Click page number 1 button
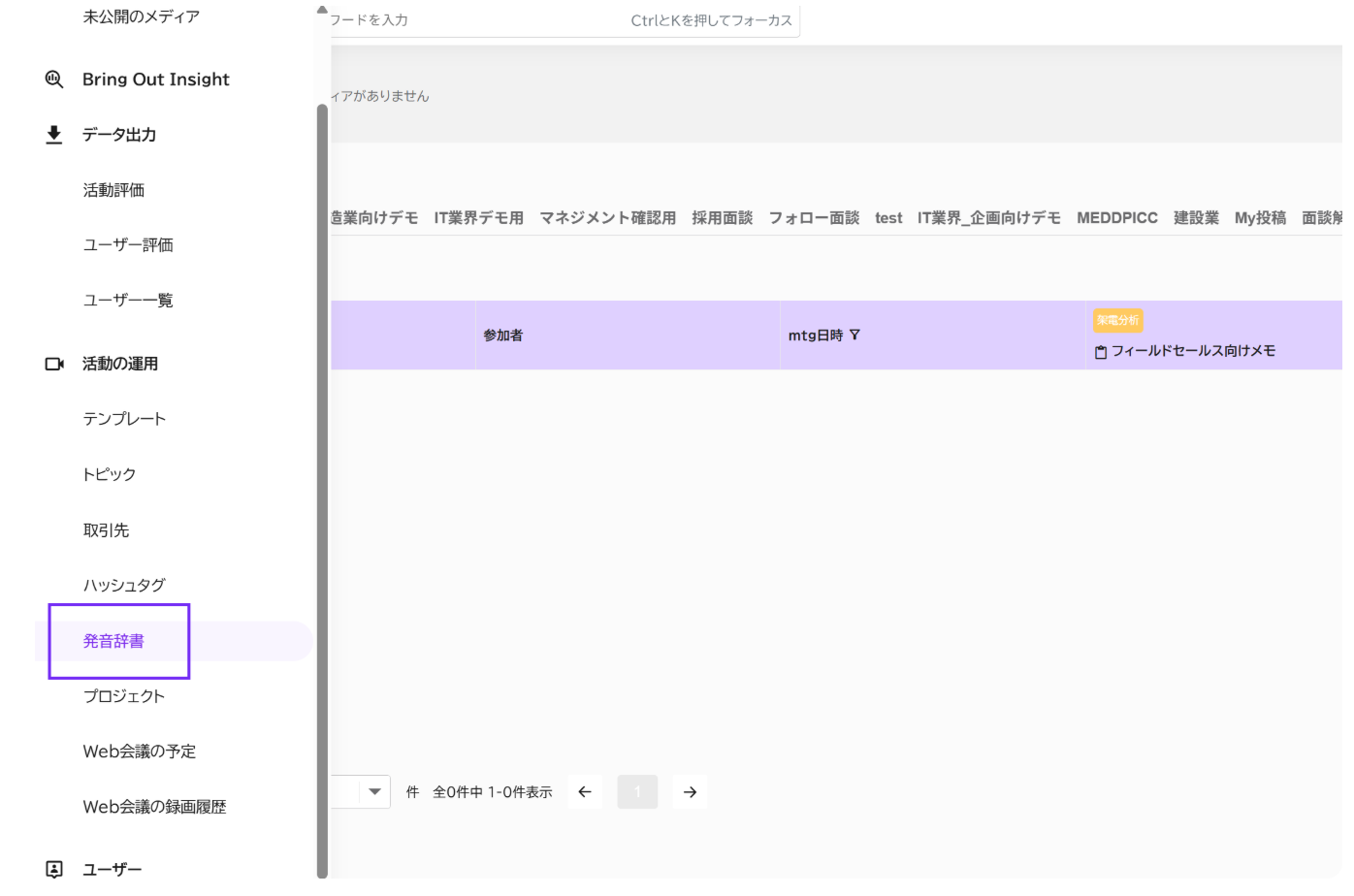1354x896 pixels. click(x=637, y=792)
